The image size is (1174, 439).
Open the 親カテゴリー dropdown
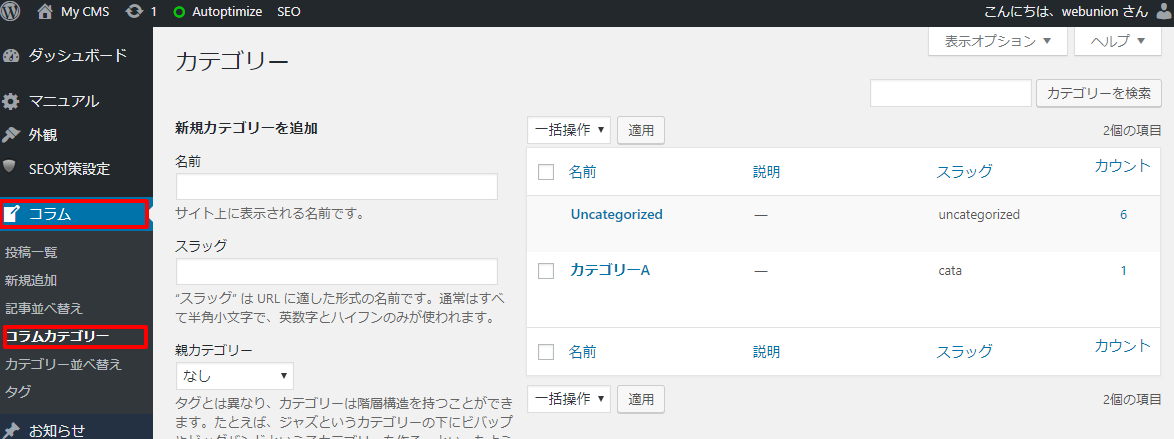(x=234, y=375)
